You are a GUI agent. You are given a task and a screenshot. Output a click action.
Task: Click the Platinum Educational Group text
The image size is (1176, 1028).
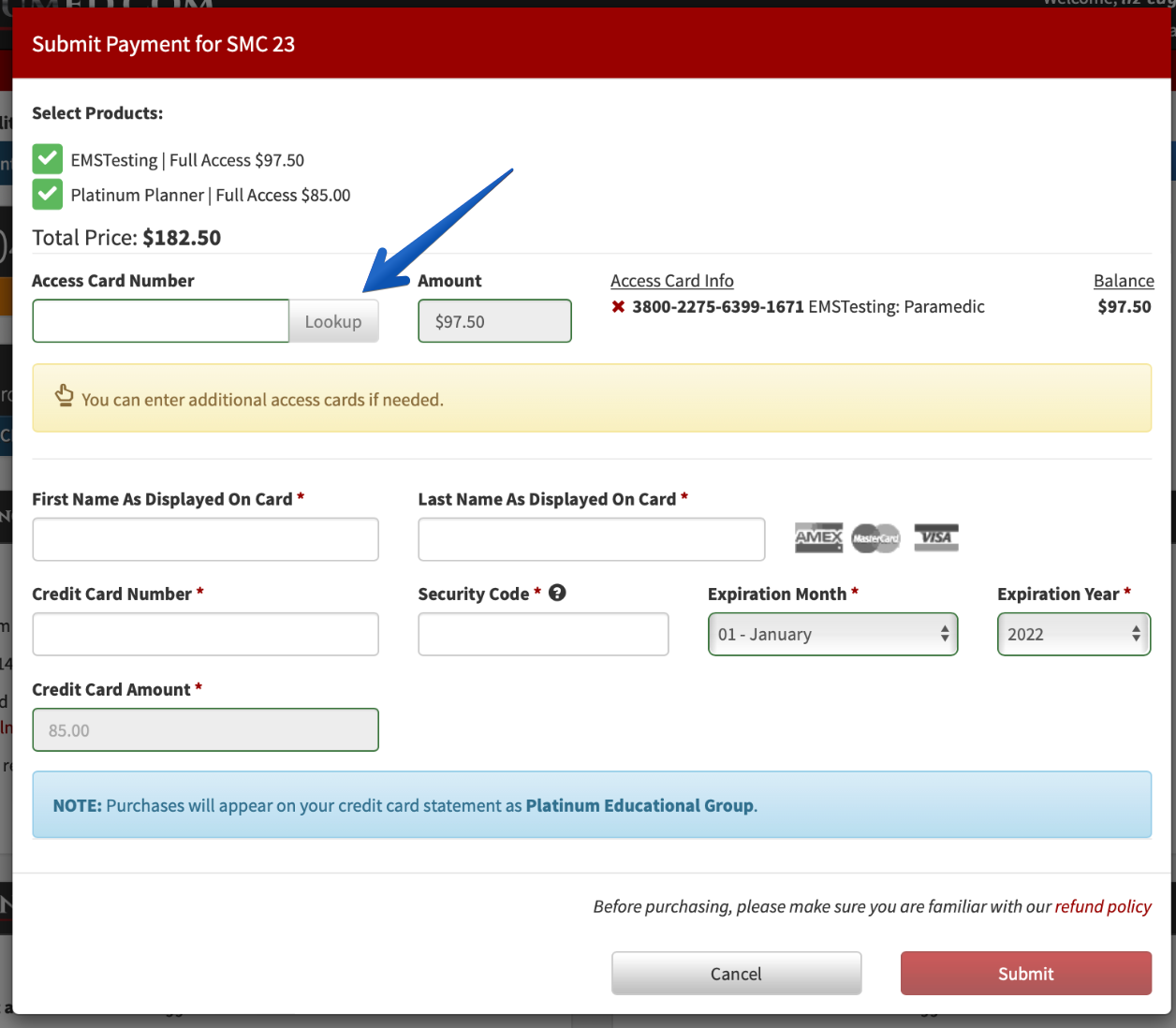pos(639,805)
